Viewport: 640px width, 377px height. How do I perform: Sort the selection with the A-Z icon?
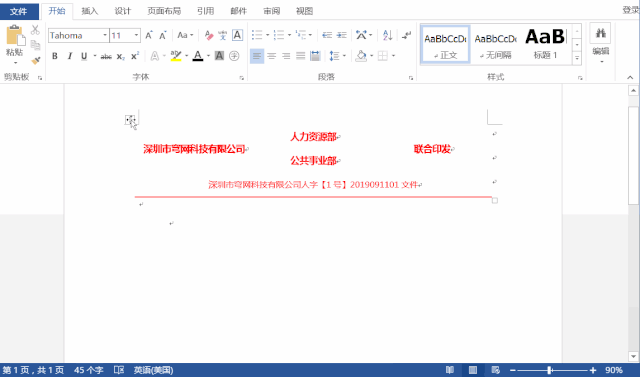click(387, 35)
